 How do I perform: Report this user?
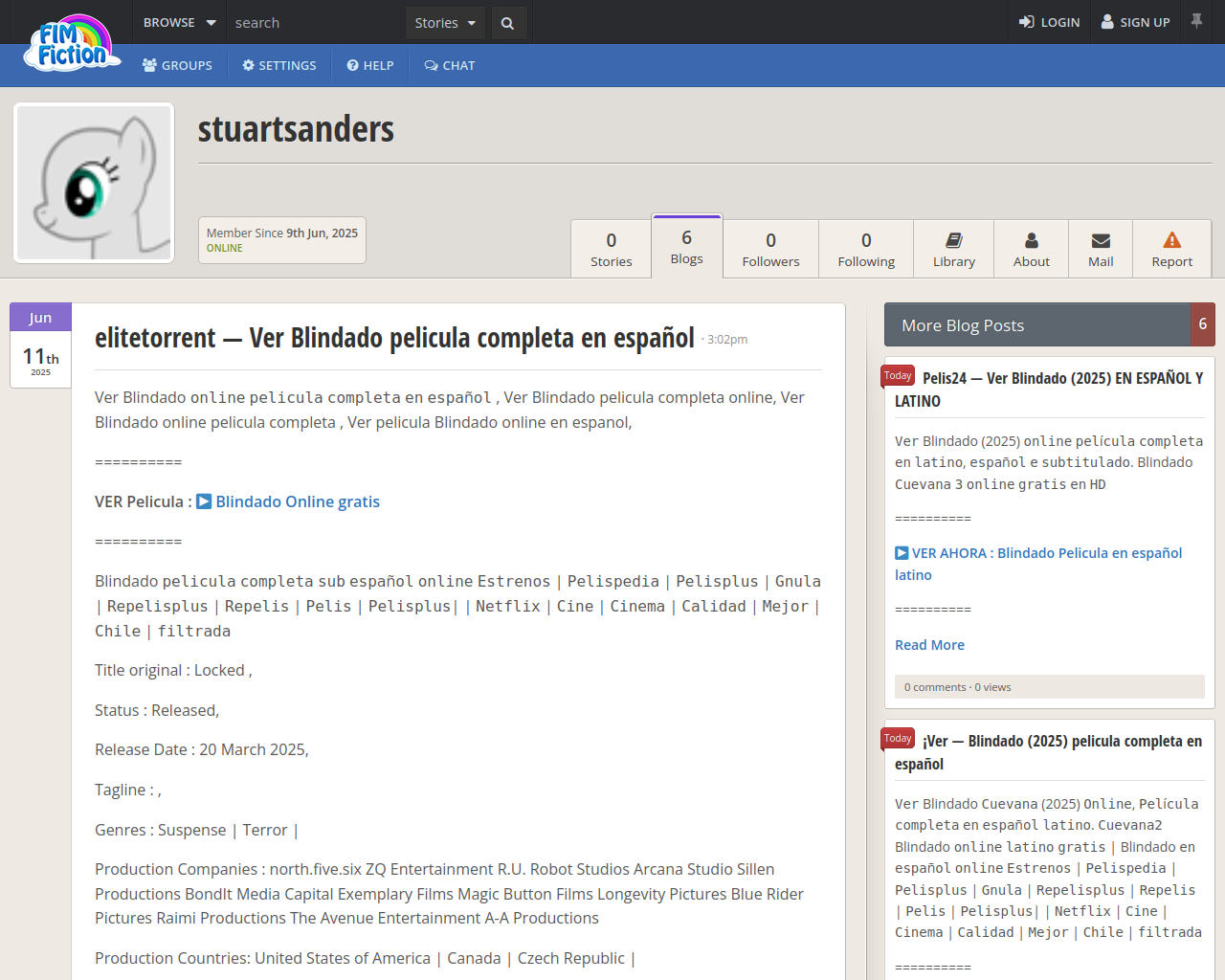(x=1172, y=249)
